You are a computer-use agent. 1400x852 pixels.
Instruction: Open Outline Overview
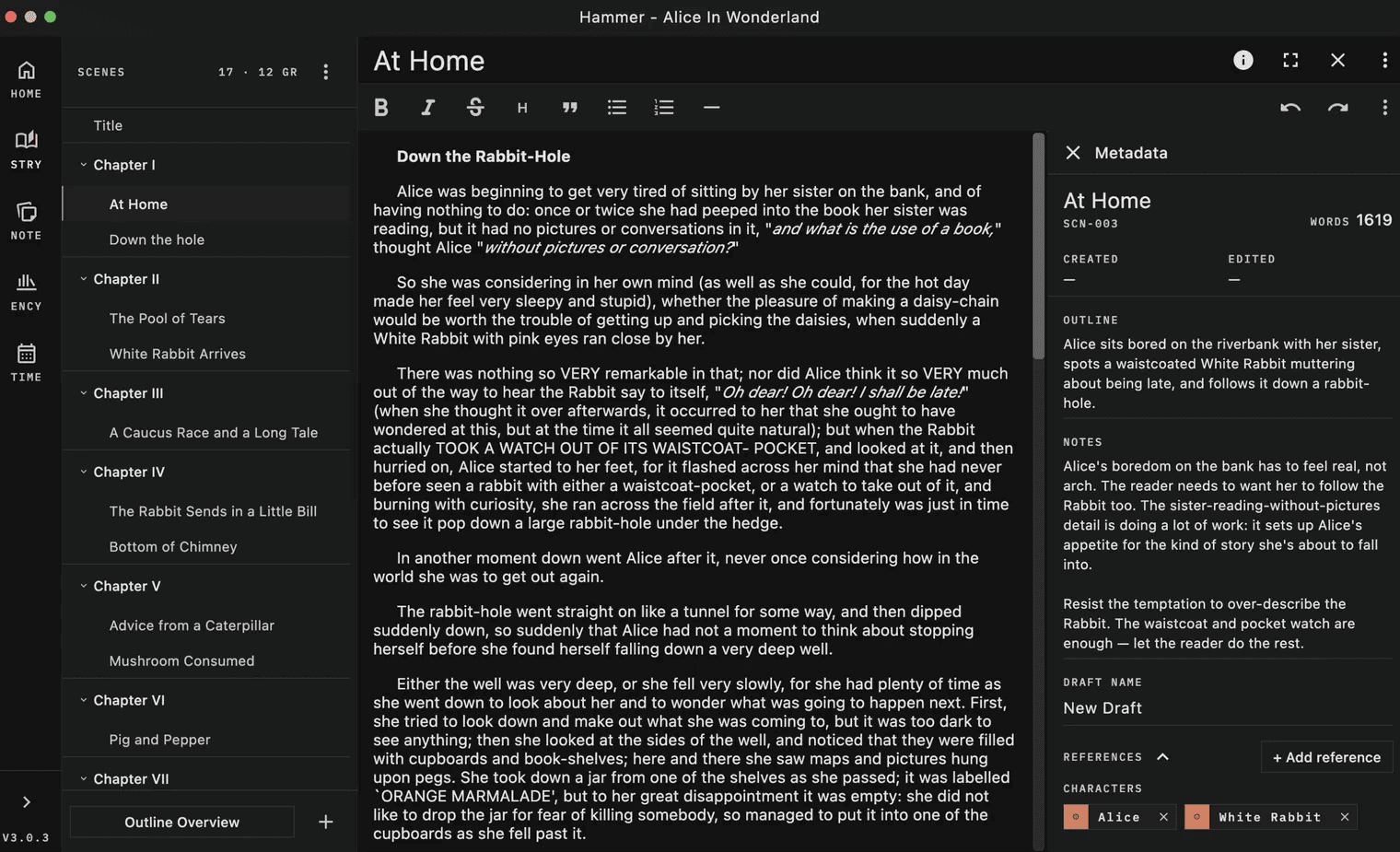pyautogui.click(x=182, y=822)
